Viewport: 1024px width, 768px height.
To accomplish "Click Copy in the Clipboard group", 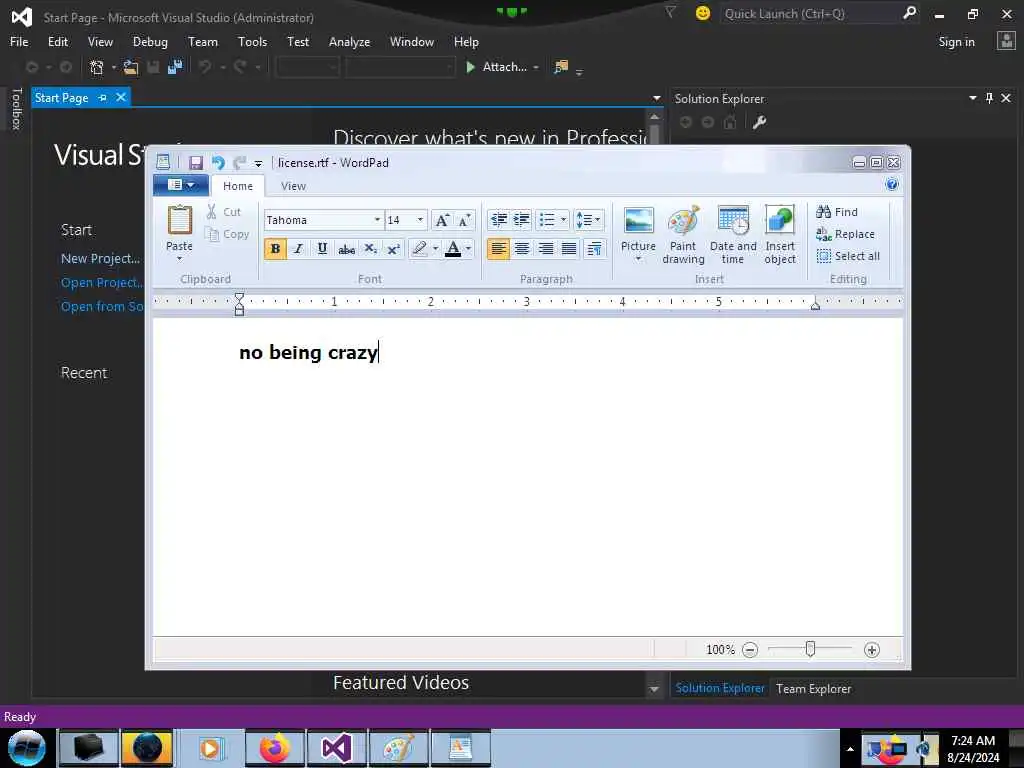I will pyautogui.click(x=227, y=234).
